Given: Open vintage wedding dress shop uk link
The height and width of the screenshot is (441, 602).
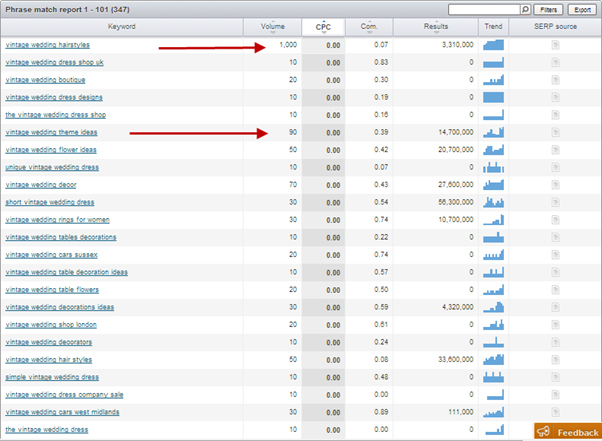Looking at the screenshot, I should pos(55,62).
